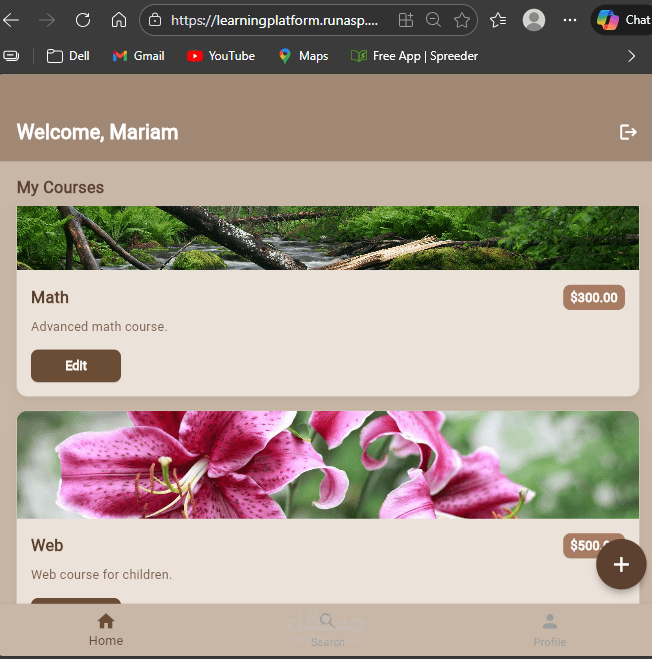This screenshot has height=659, width=652.
Task: Reload the page with the refresh icon
Action: point(83,20)
